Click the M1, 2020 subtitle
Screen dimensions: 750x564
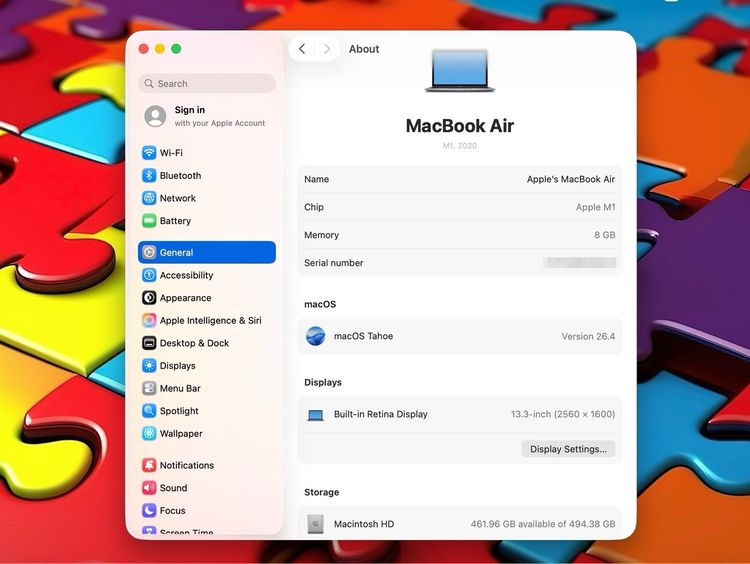[x=460, y=145]
